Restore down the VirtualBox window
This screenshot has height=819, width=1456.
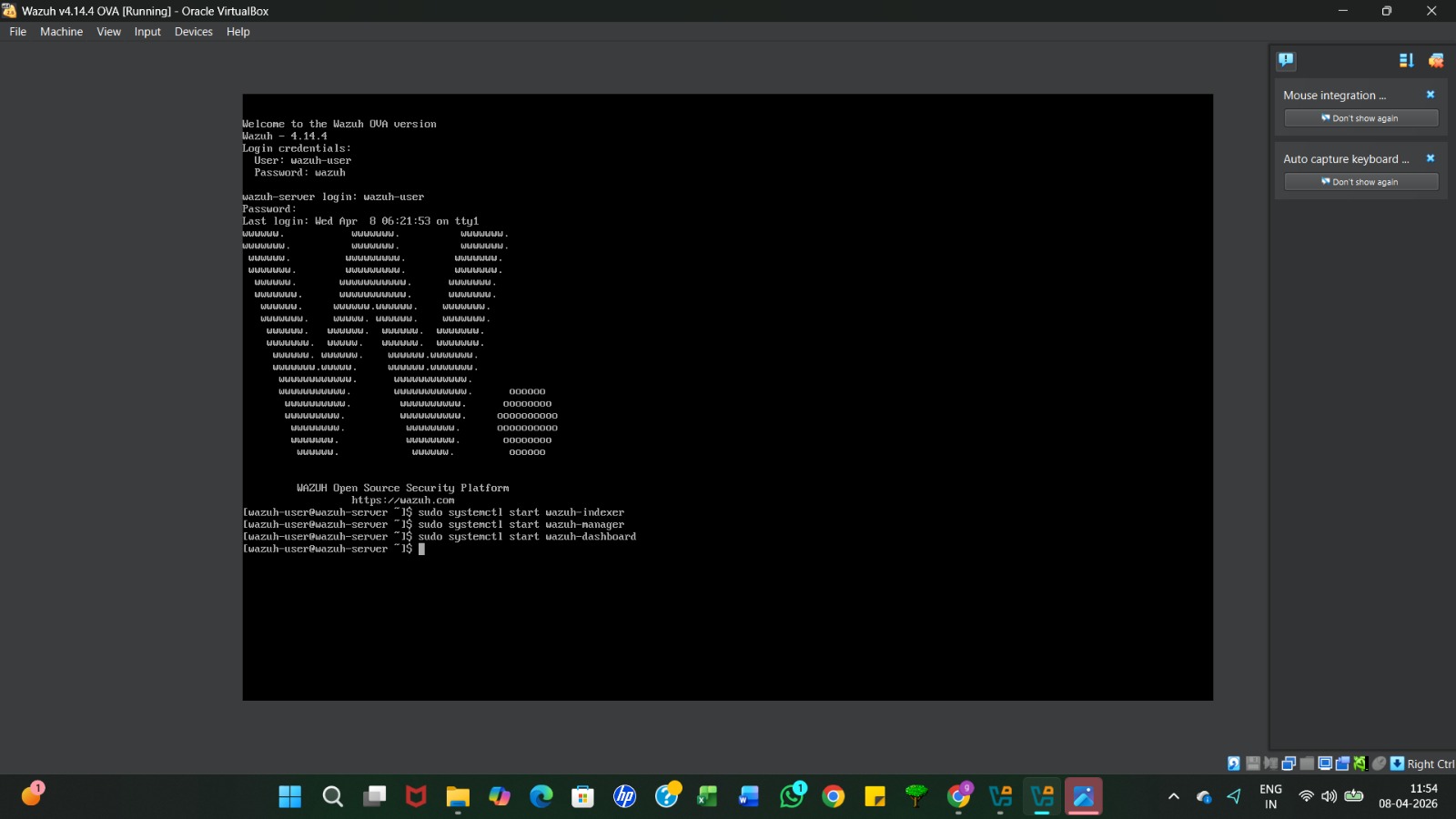click(1387, 11)
